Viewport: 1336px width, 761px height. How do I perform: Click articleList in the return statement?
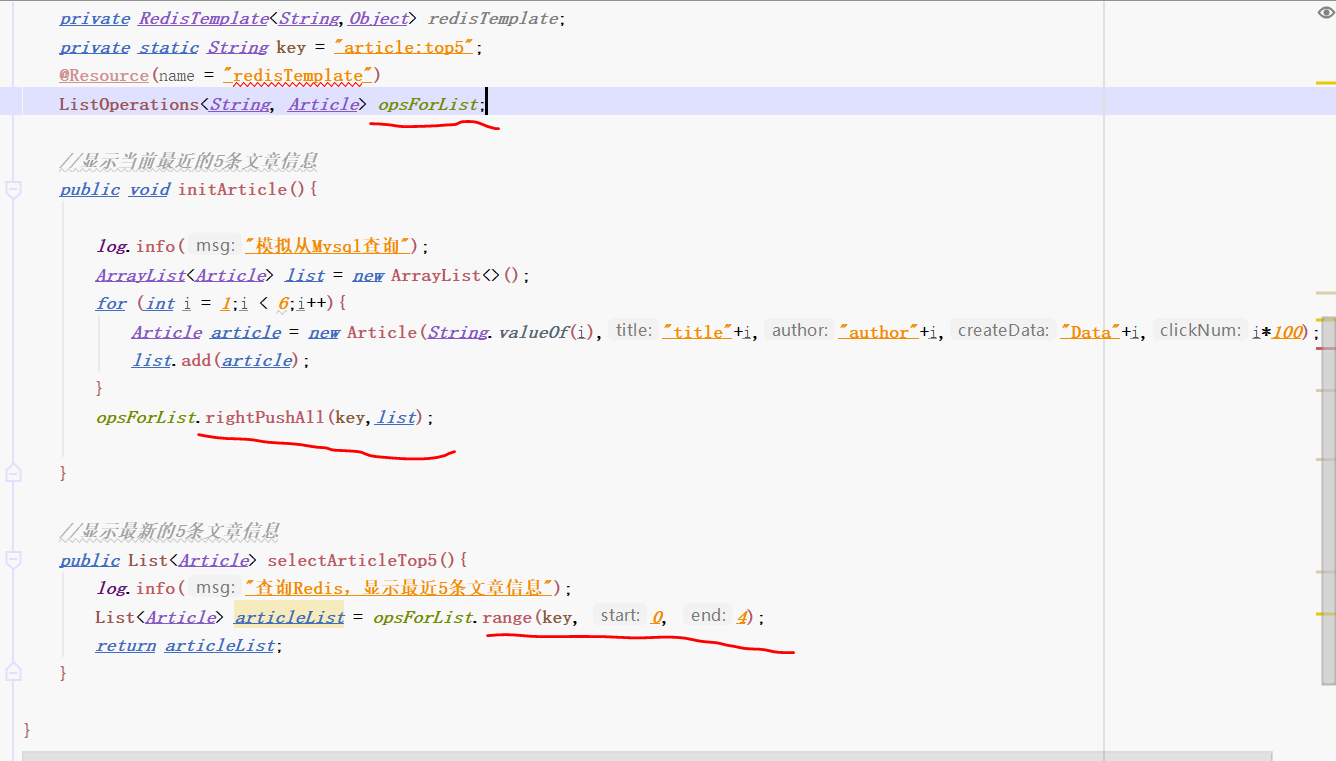coord(220,645)
